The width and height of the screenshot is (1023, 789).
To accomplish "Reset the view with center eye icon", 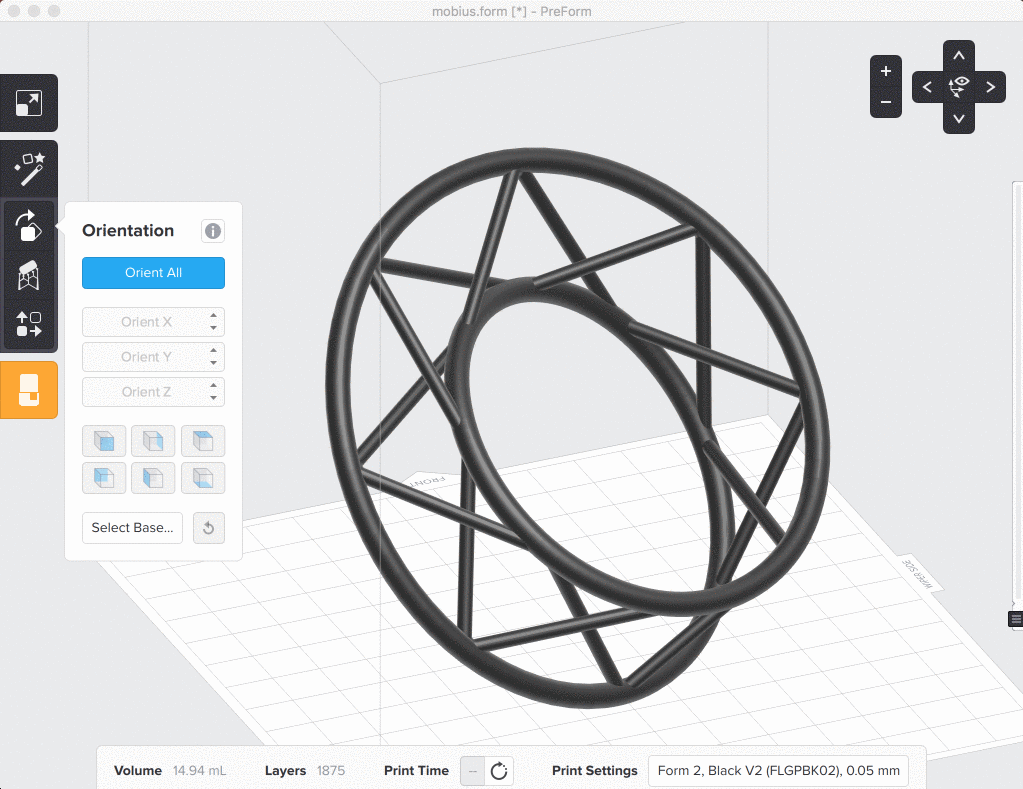I will pyautogui.click(x=958, y=86).
